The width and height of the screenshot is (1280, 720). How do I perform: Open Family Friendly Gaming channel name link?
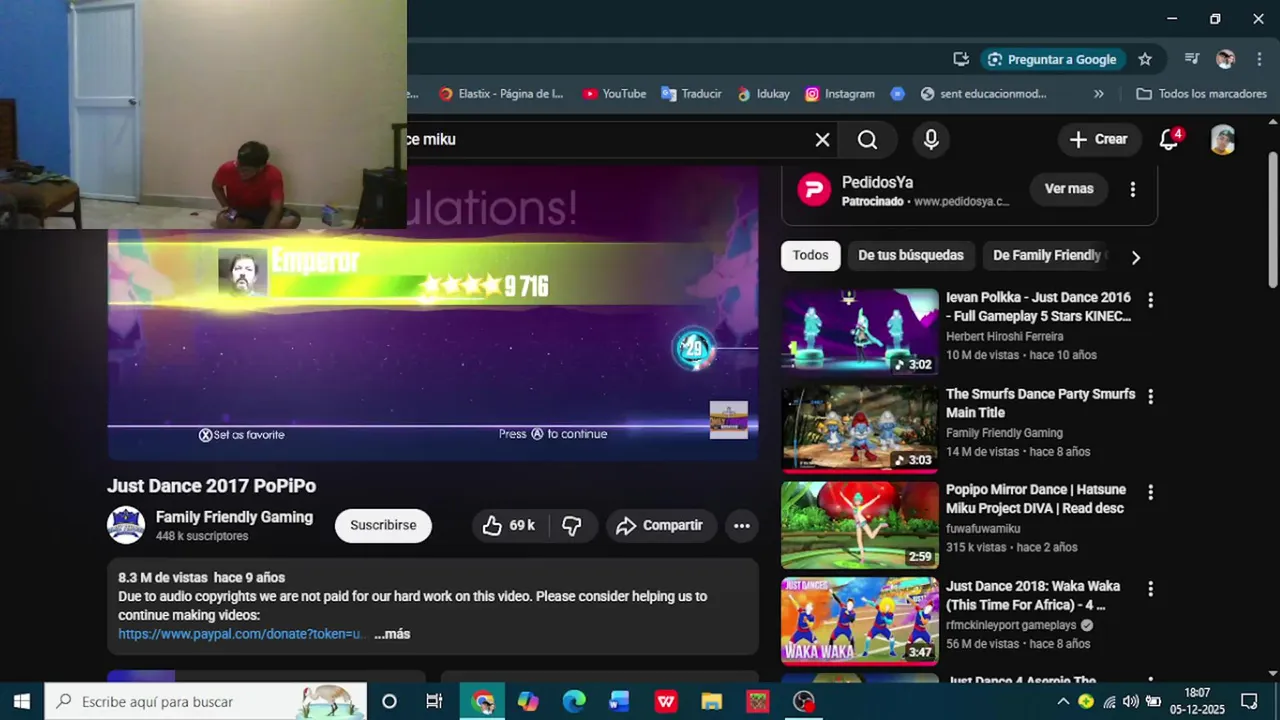pyautogui.click(x=234, y=517)
